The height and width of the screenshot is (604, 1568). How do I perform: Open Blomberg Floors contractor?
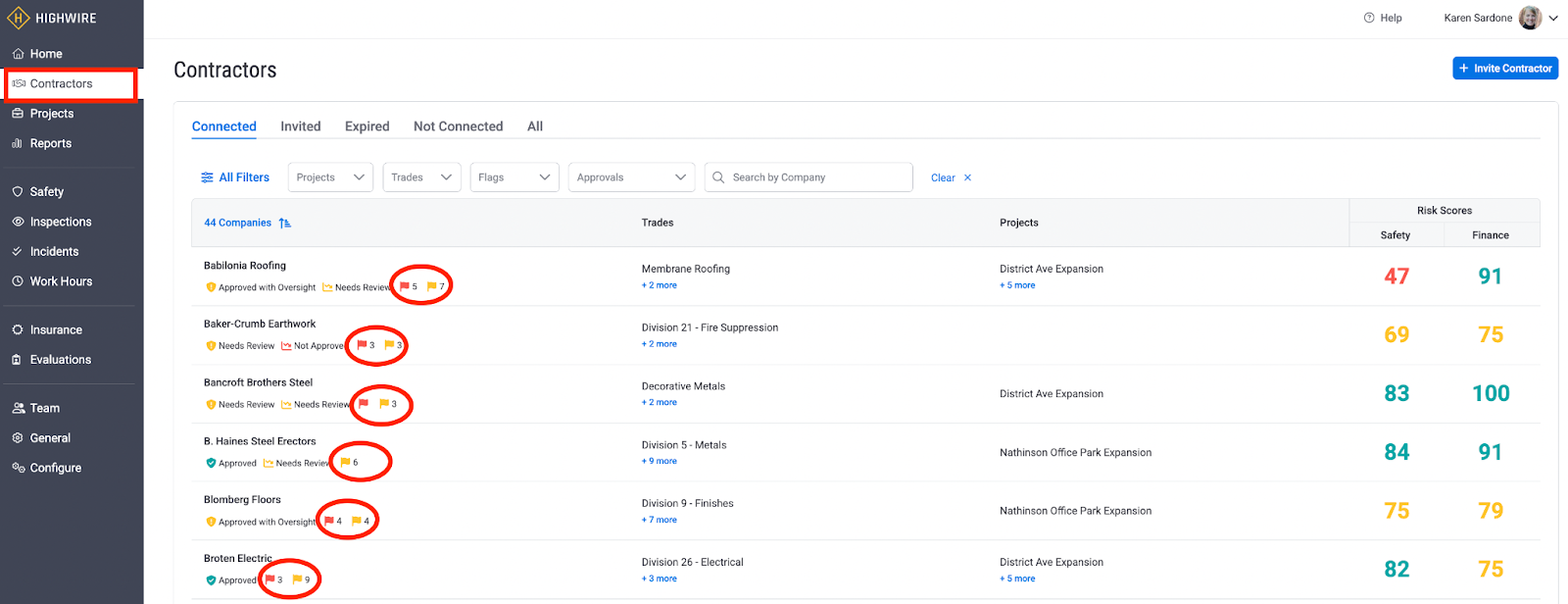pos(242,500)
